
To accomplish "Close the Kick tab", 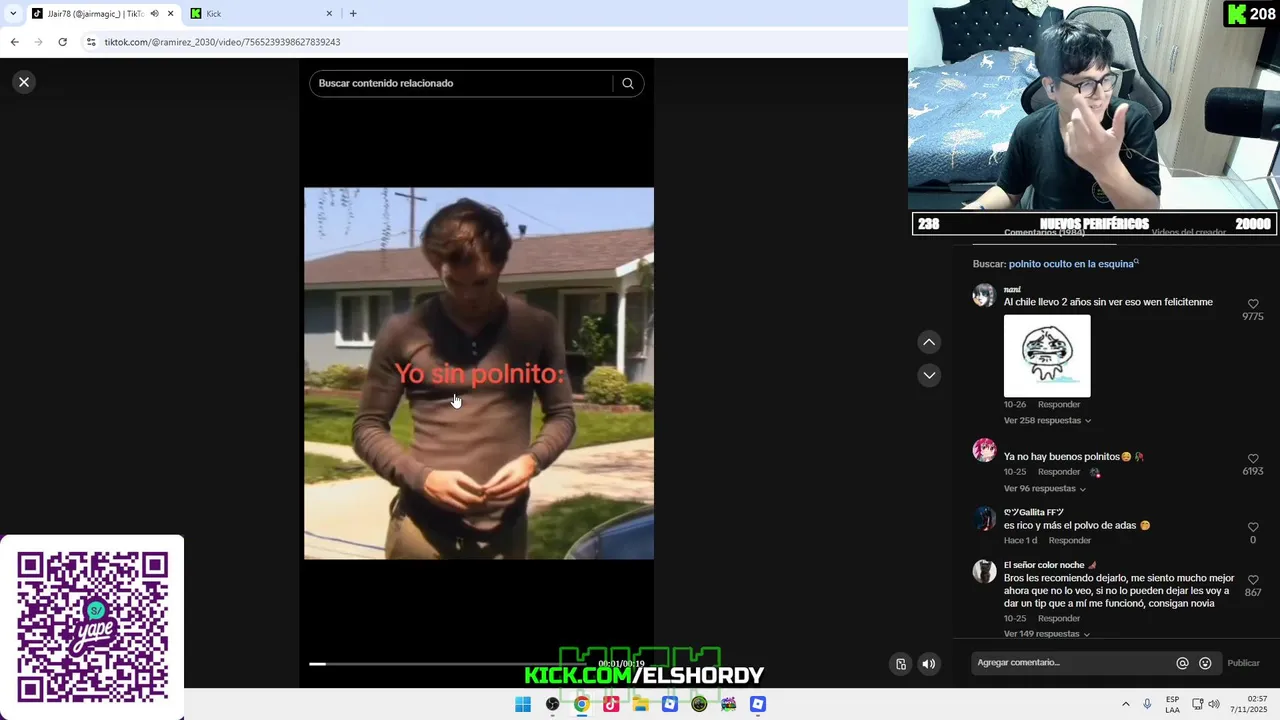I will (329, 13).
